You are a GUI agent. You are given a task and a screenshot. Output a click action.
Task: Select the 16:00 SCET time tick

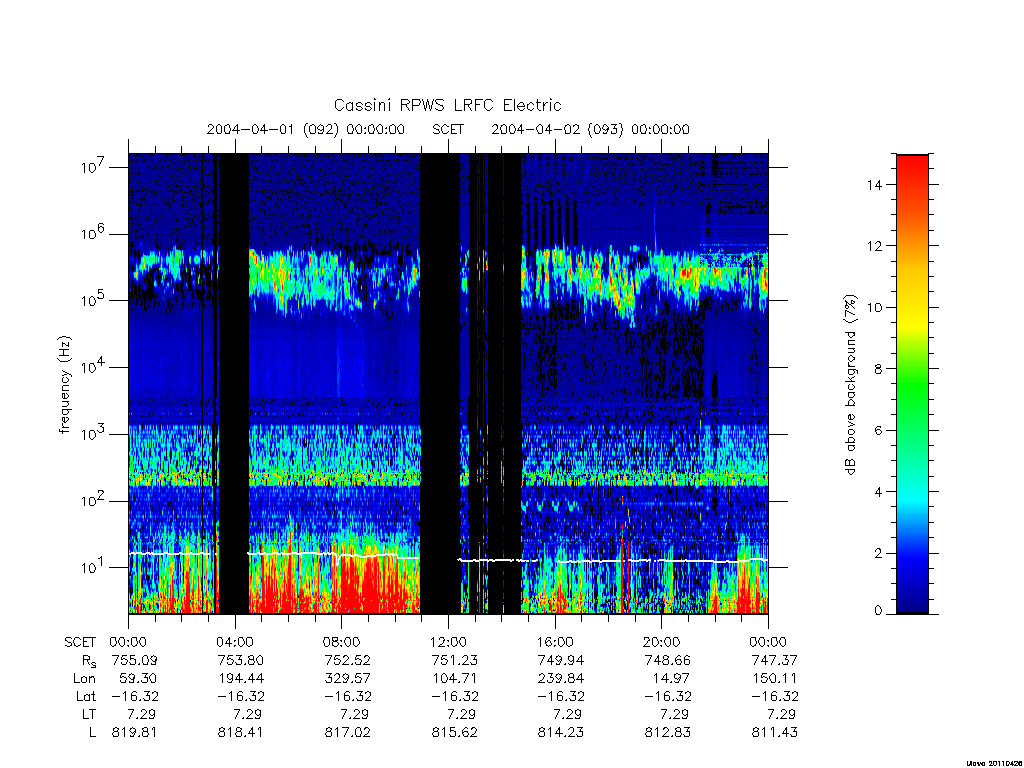click(555, 642)
